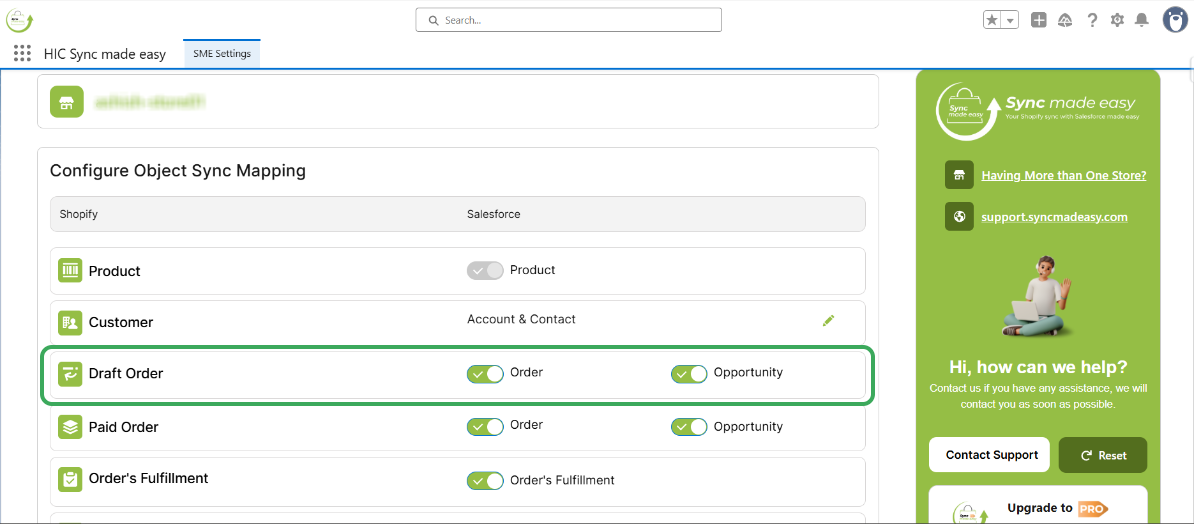
Task: Expand the favorites list dropdown arrow
Action: [1010, 20]
